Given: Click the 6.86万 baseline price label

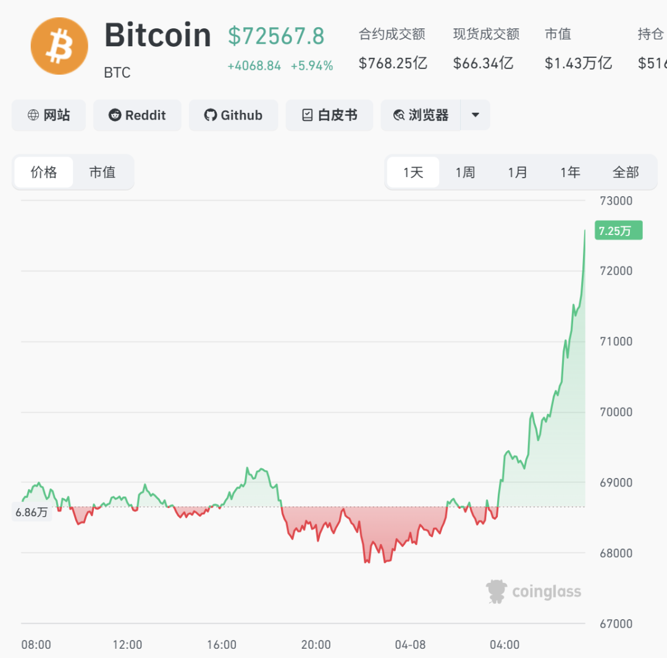Looking at the screenshot, I should tap(31, 512).
